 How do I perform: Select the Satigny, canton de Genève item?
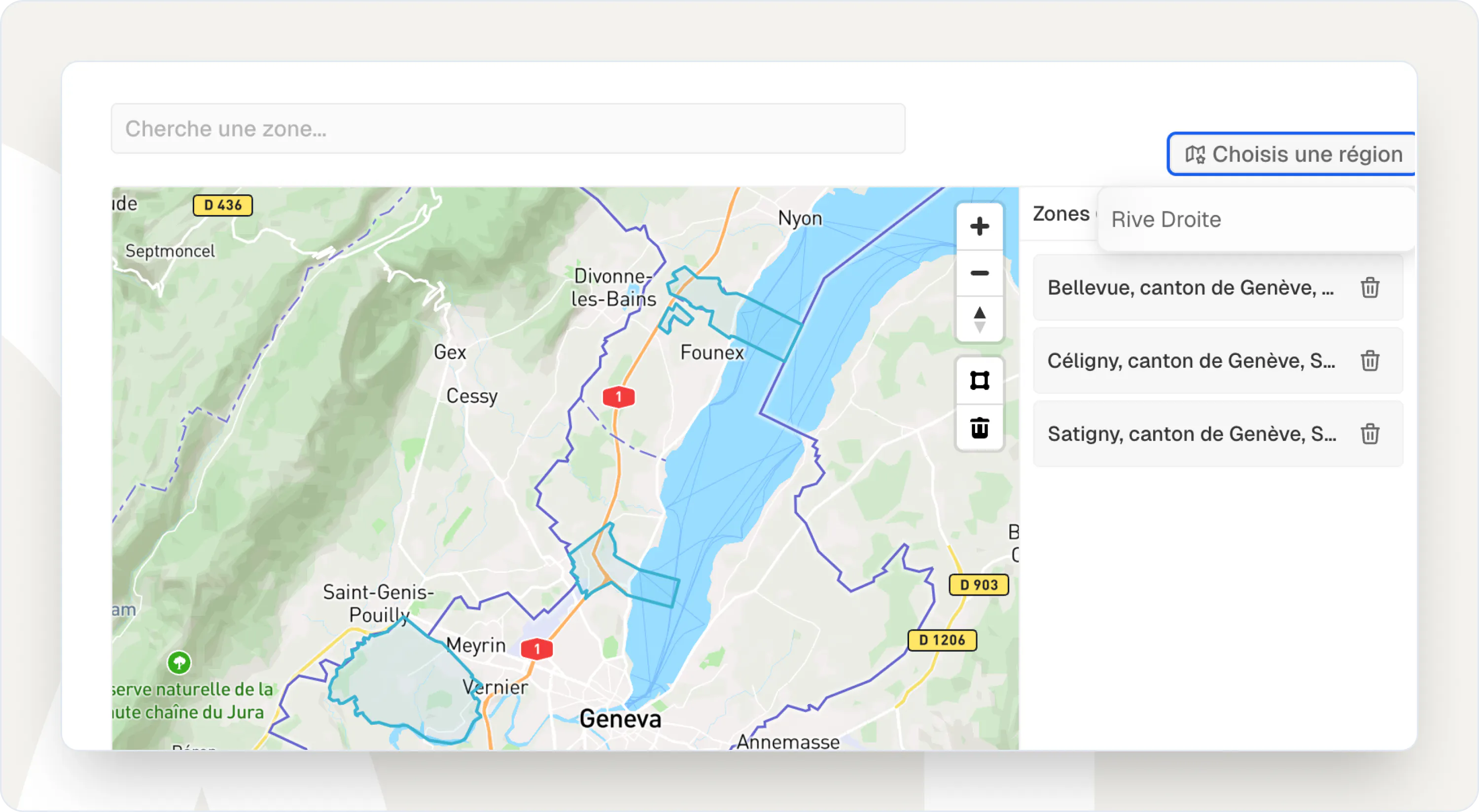1192,434
